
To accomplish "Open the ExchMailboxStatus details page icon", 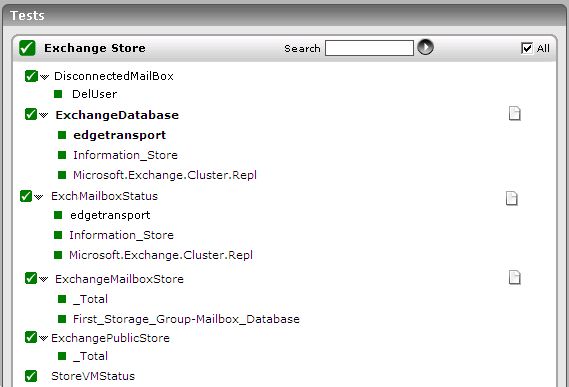I will click(x=512, y=198).
